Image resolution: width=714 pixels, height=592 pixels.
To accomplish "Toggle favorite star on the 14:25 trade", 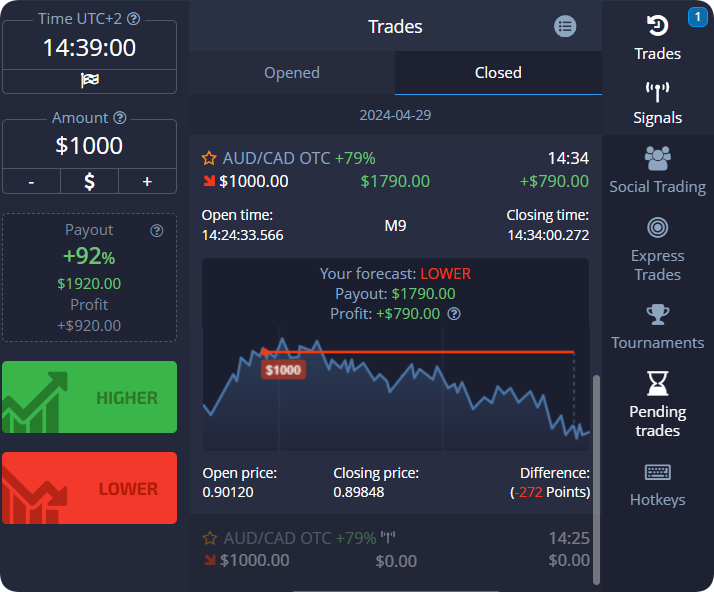I will (x=209, y=538).
